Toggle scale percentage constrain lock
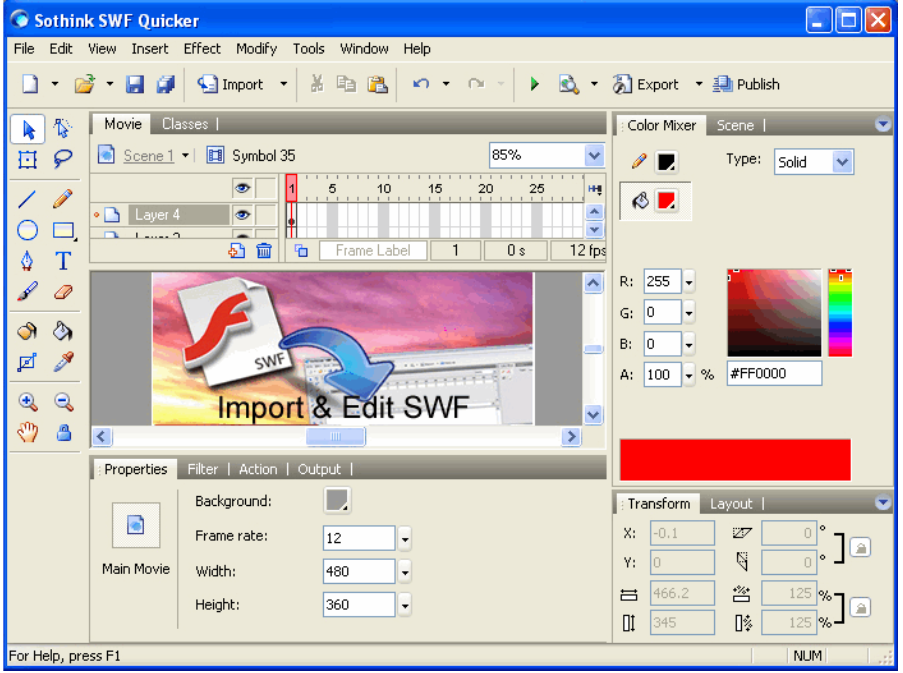Screen dimensions: 903x673 [861, 608]
